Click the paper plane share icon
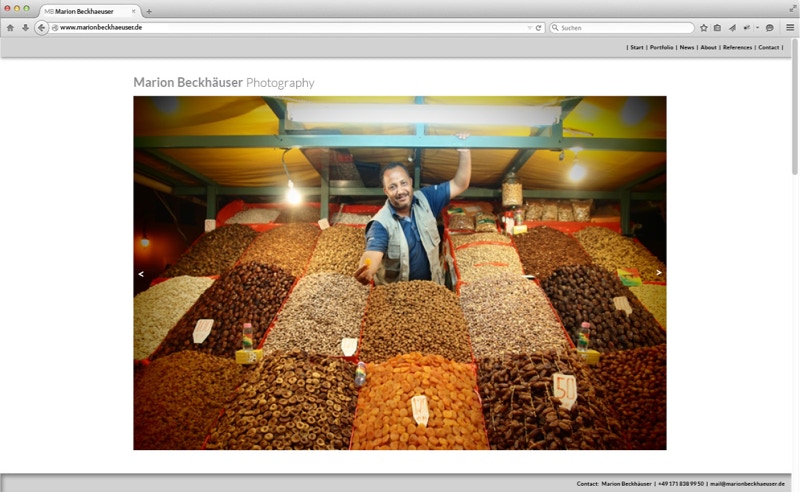Screen dimensions: 800x492 click(x=732, y=28)
